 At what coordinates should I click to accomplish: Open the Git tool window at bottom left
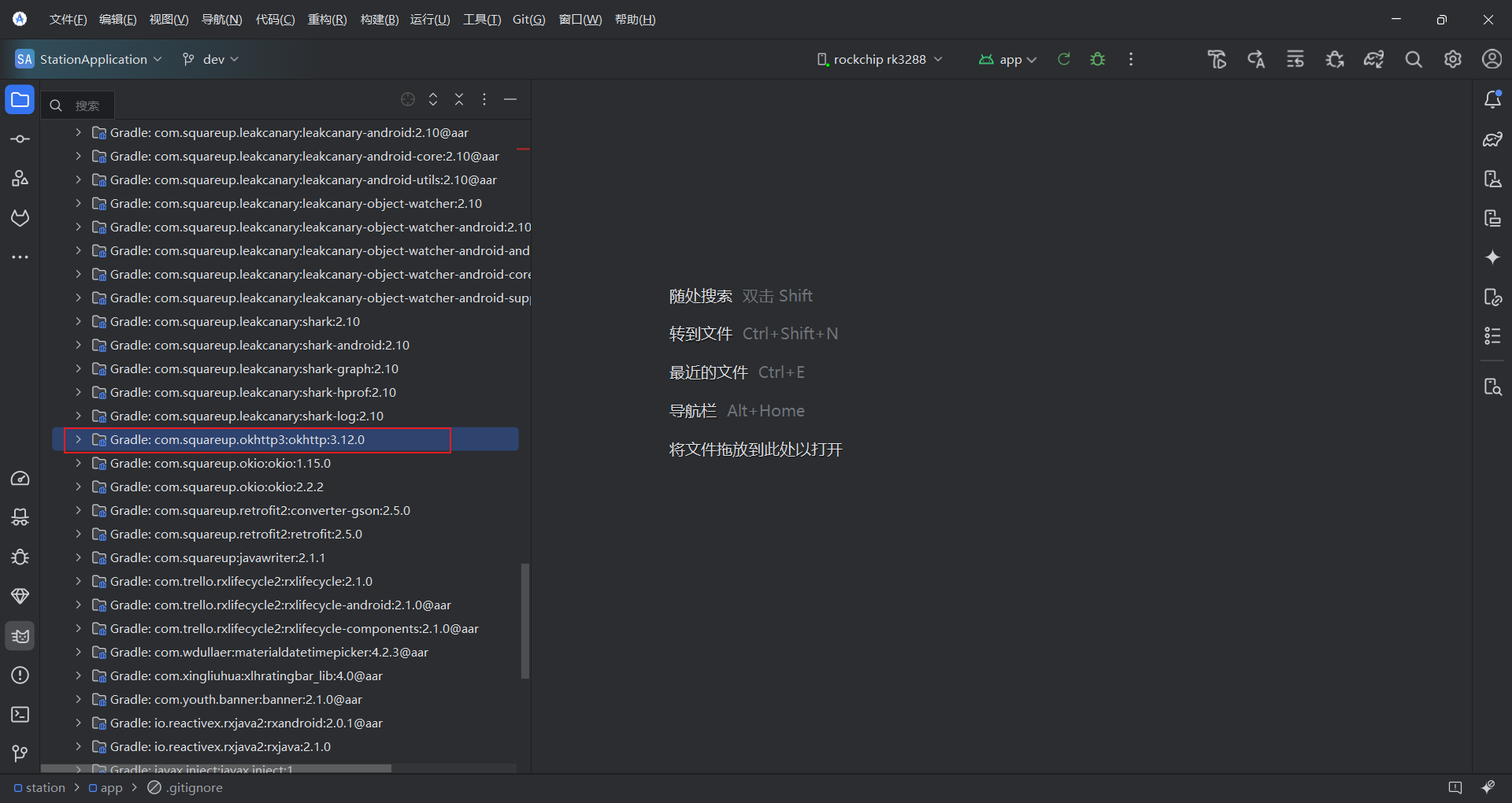(x=20, y=754)
